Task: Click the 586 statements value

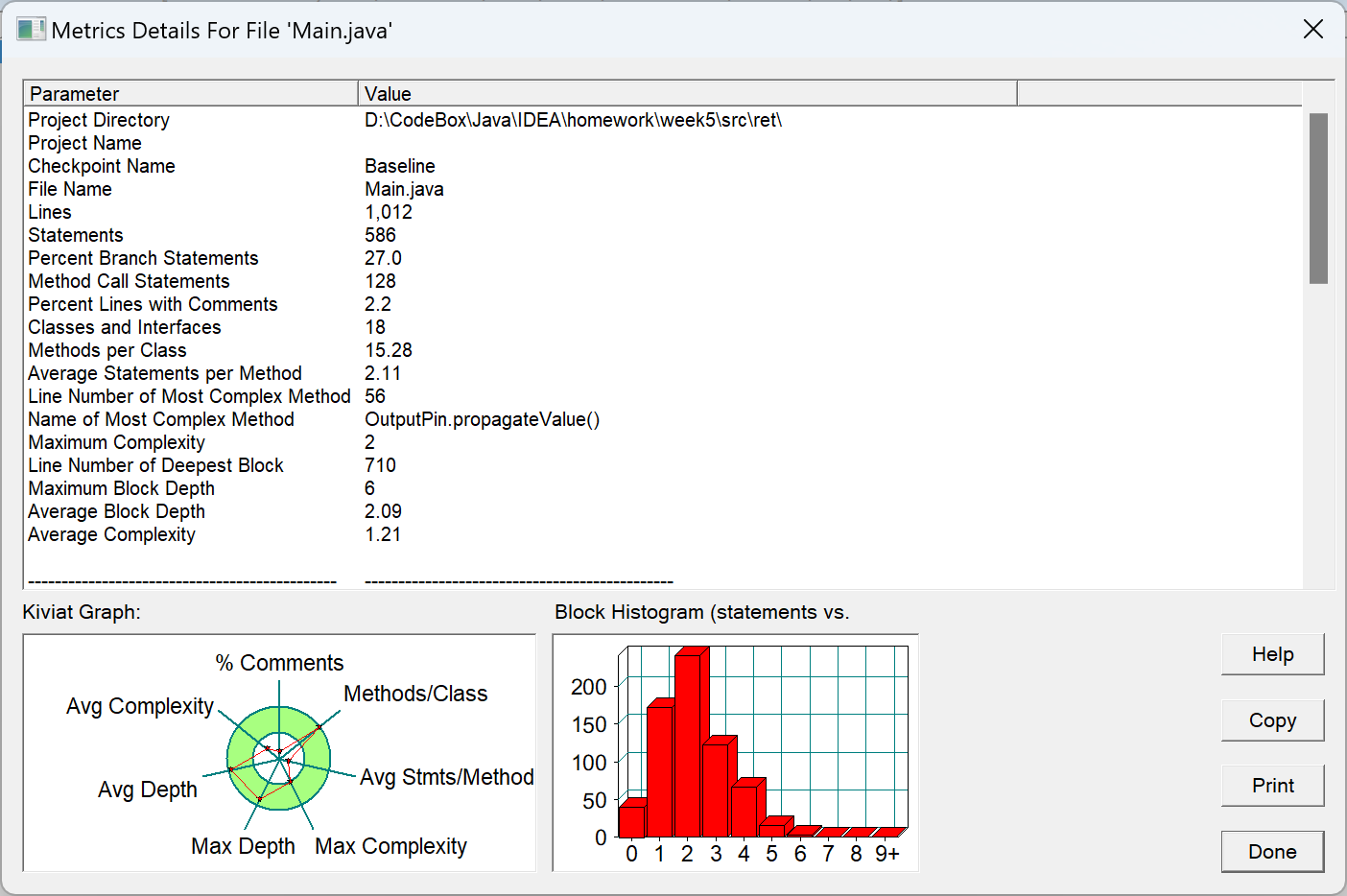Action: pyautogui.click(x=380, y=235)
